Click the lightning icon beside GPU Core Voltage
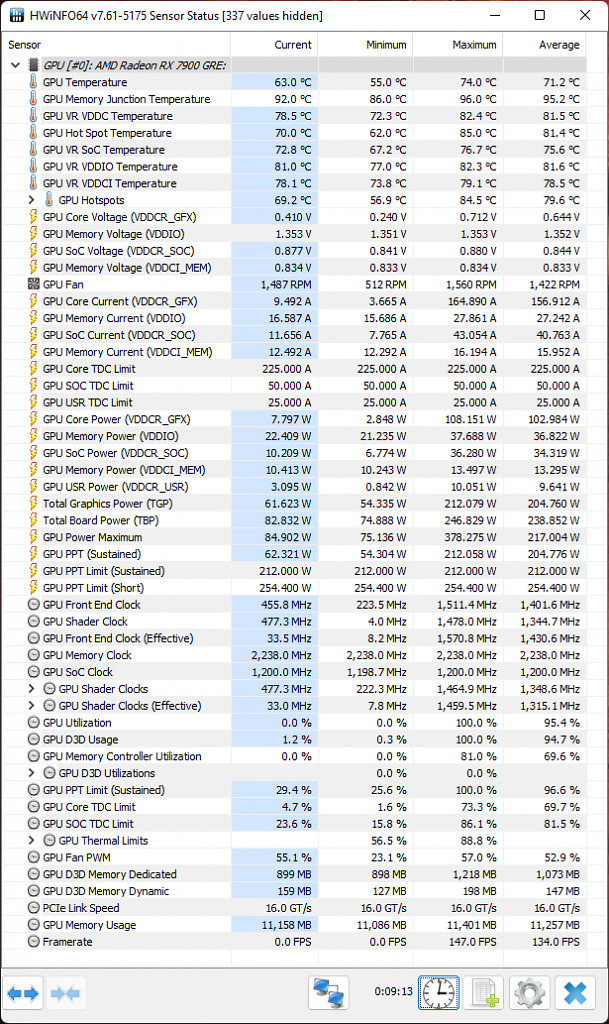The width and height of the screenshot is (609, 1024). pyautogui.click(x=33, y=217)
